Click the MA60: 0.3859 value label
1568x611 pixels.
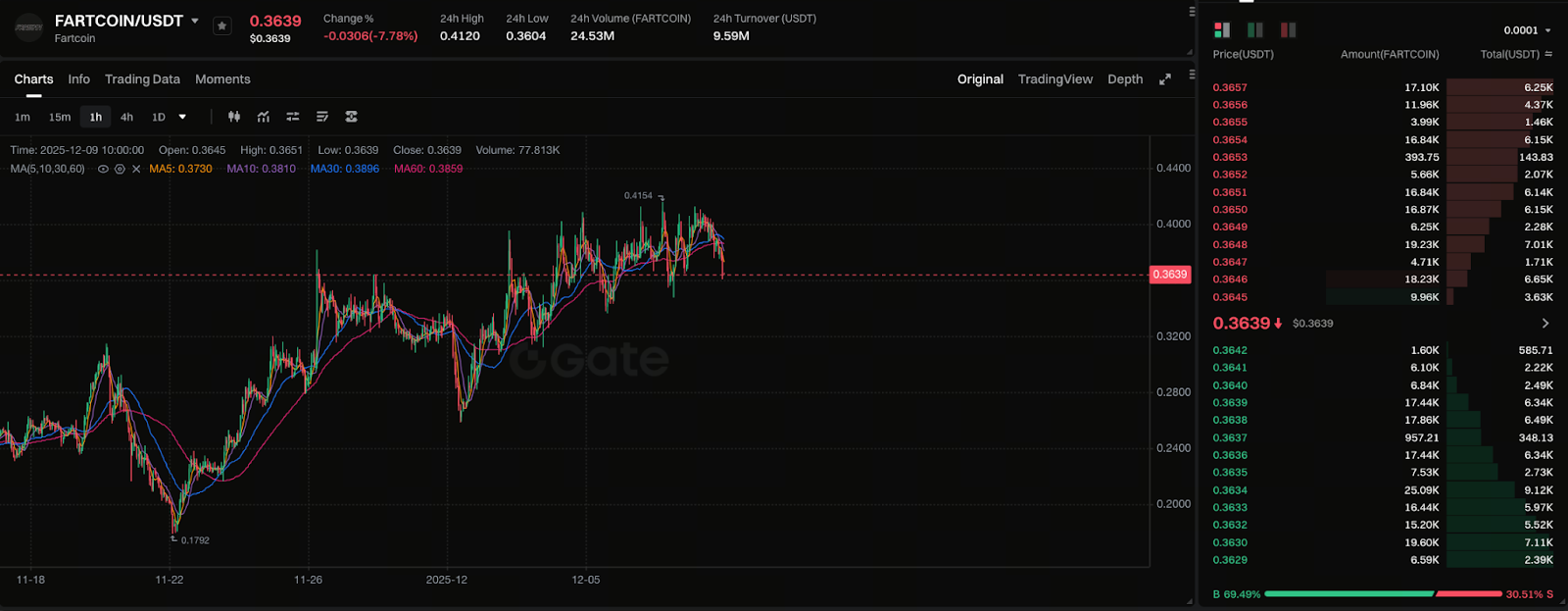pos(428,169)
